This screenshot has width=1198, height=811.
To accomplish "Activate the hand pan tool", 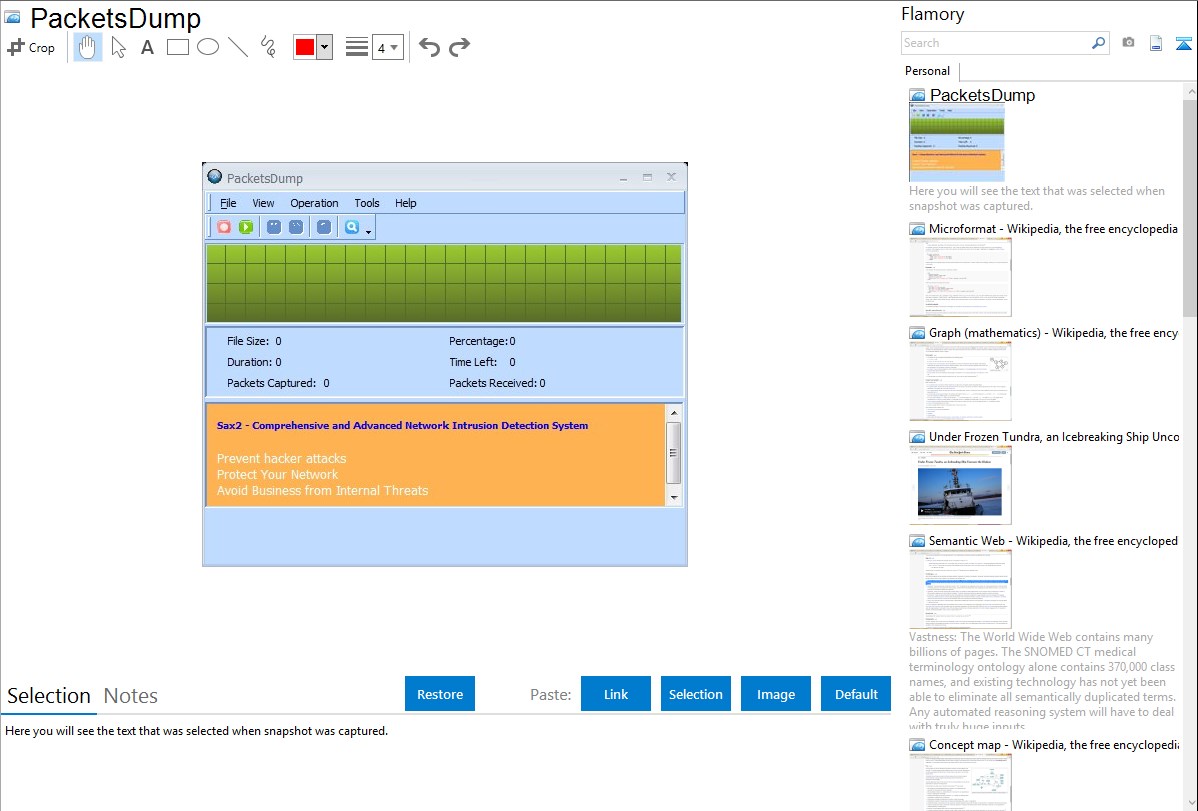I will [x=88, y=47].
